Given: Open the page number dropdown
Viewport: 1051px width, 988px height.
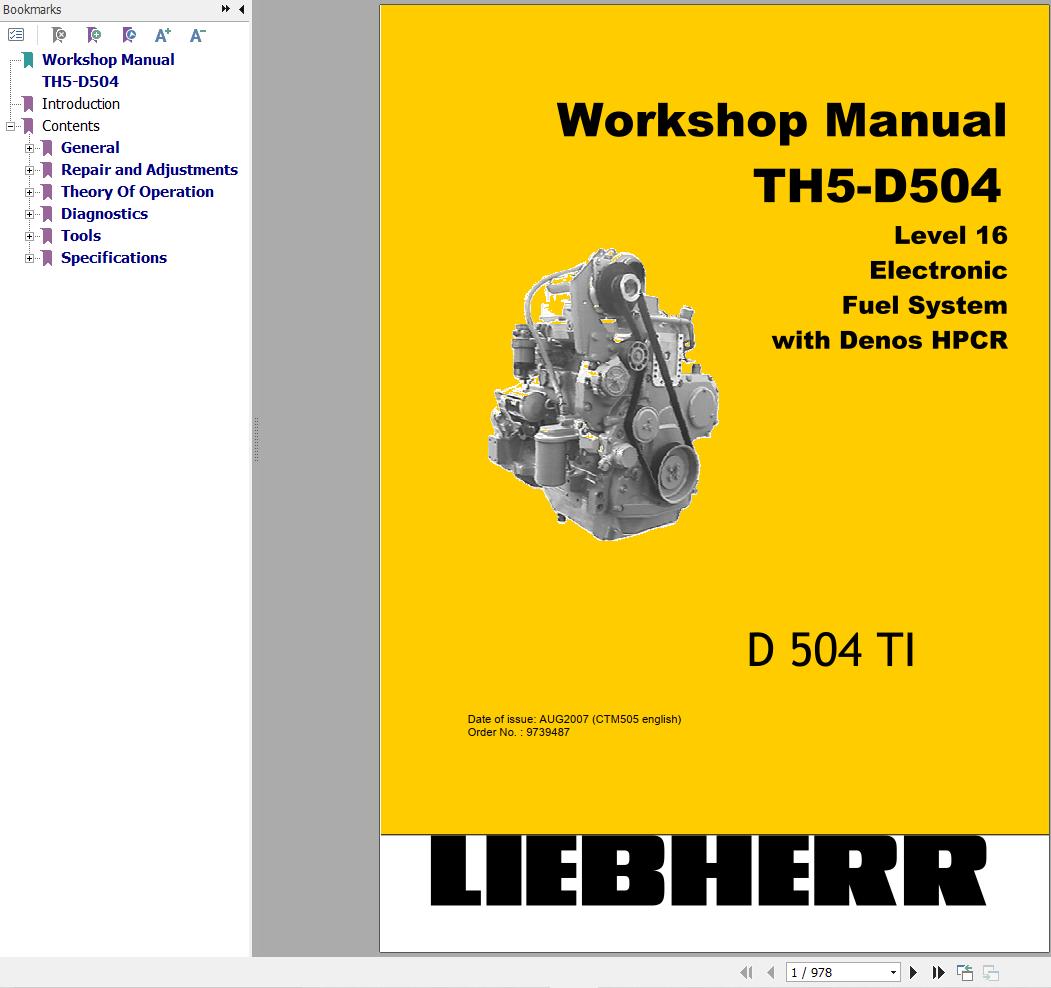Looking at the screenshot, I should [x=893, y=972].
